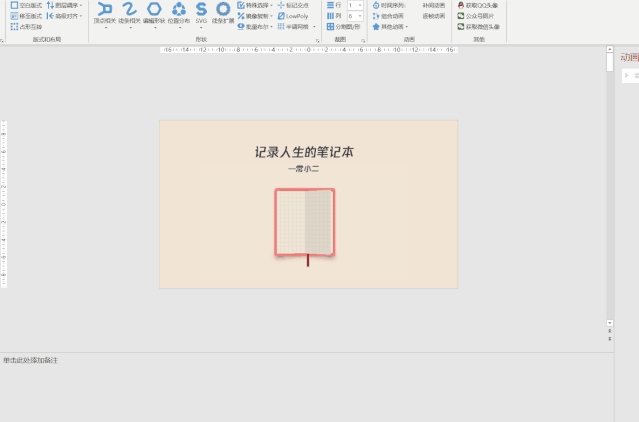
Task: Click the 标记交点 mark intersections icon
Action: click(x=281, y=5)
